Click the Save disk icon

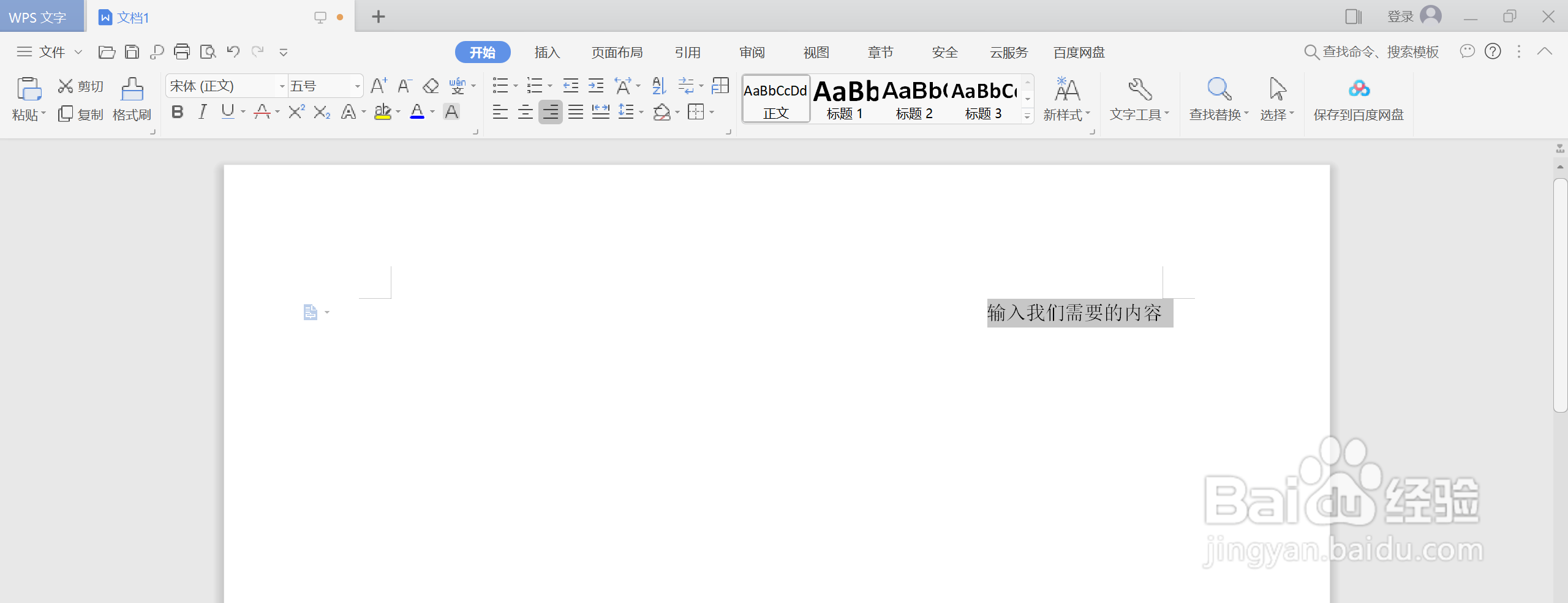(132, 52)
